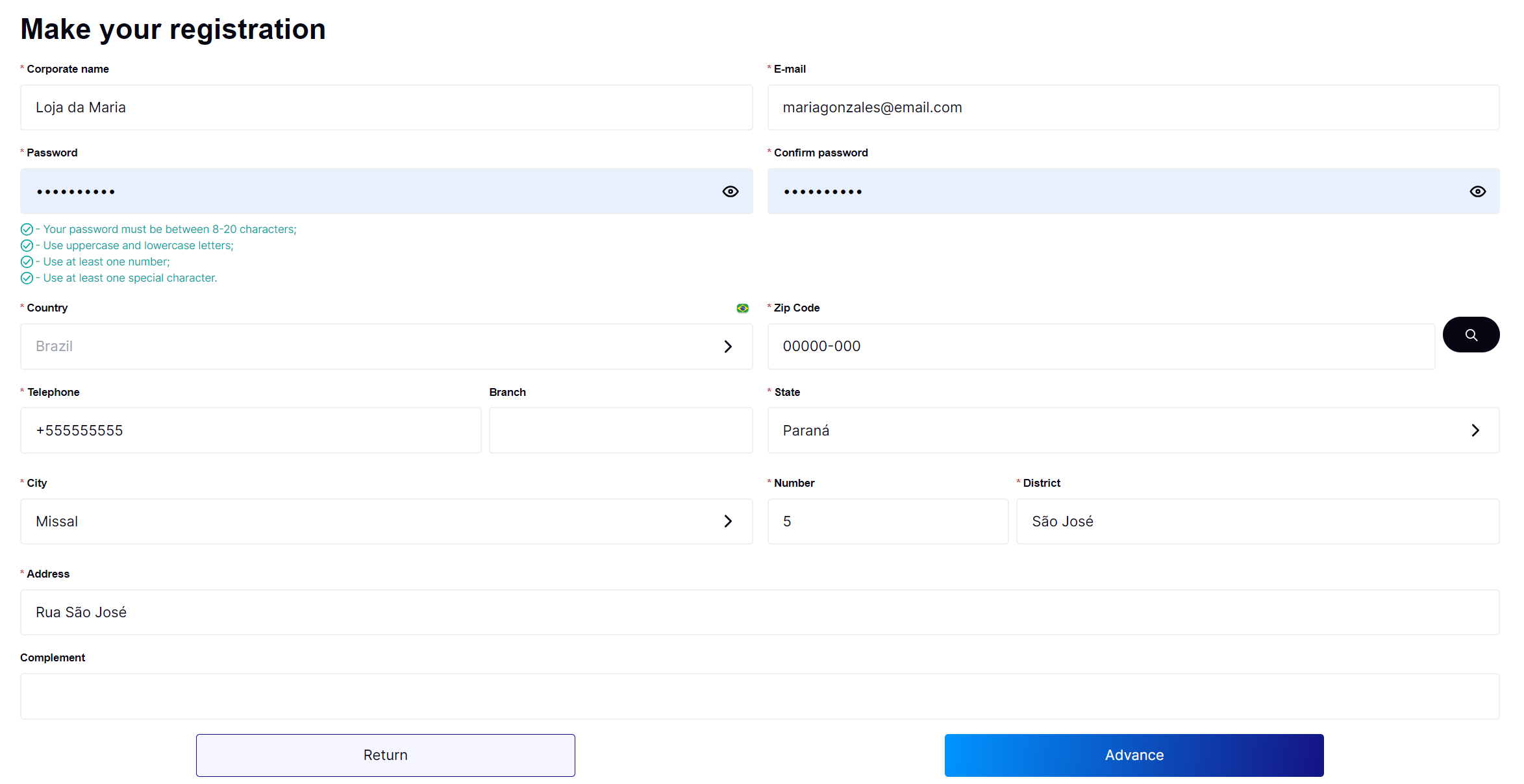Click the 8-20 characters rule check icon
The width and height of the screenshot is (1524, 784).
pos(27,229)
